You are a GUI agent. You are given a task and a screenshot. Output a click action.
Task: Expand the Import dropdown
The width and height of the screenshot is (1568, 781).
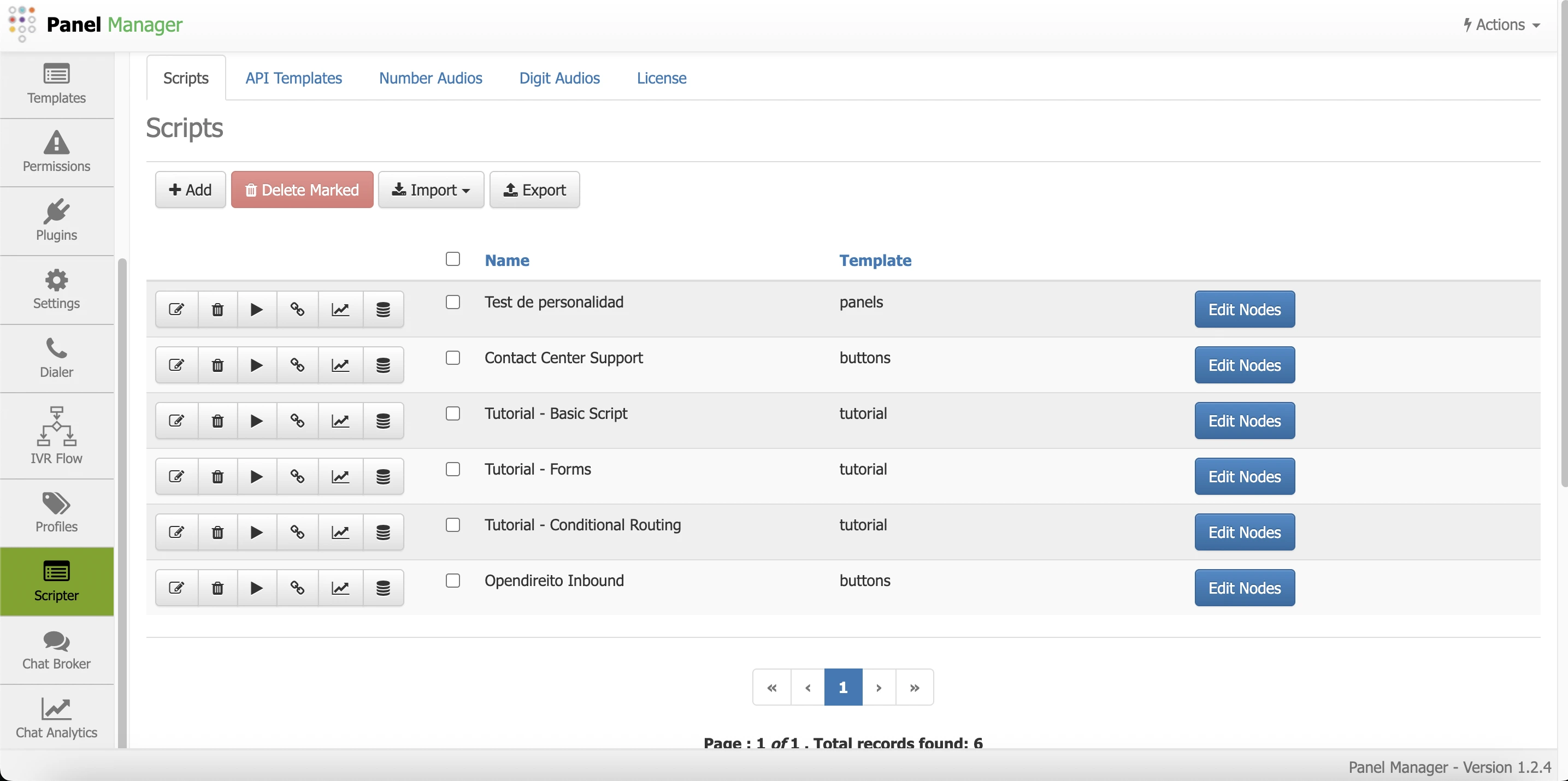[431, 190]
